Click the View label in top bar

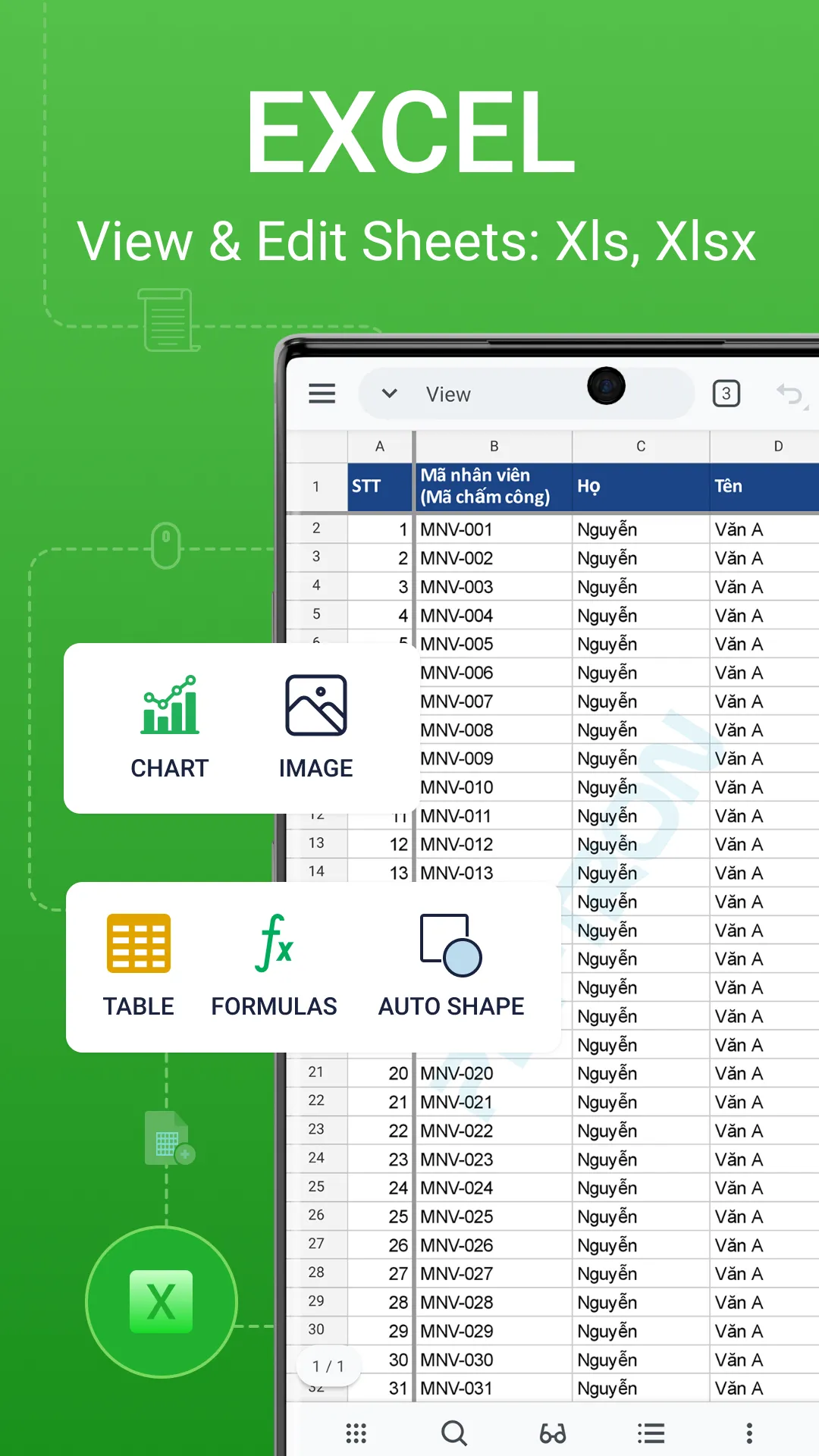[x=448, y=394]
